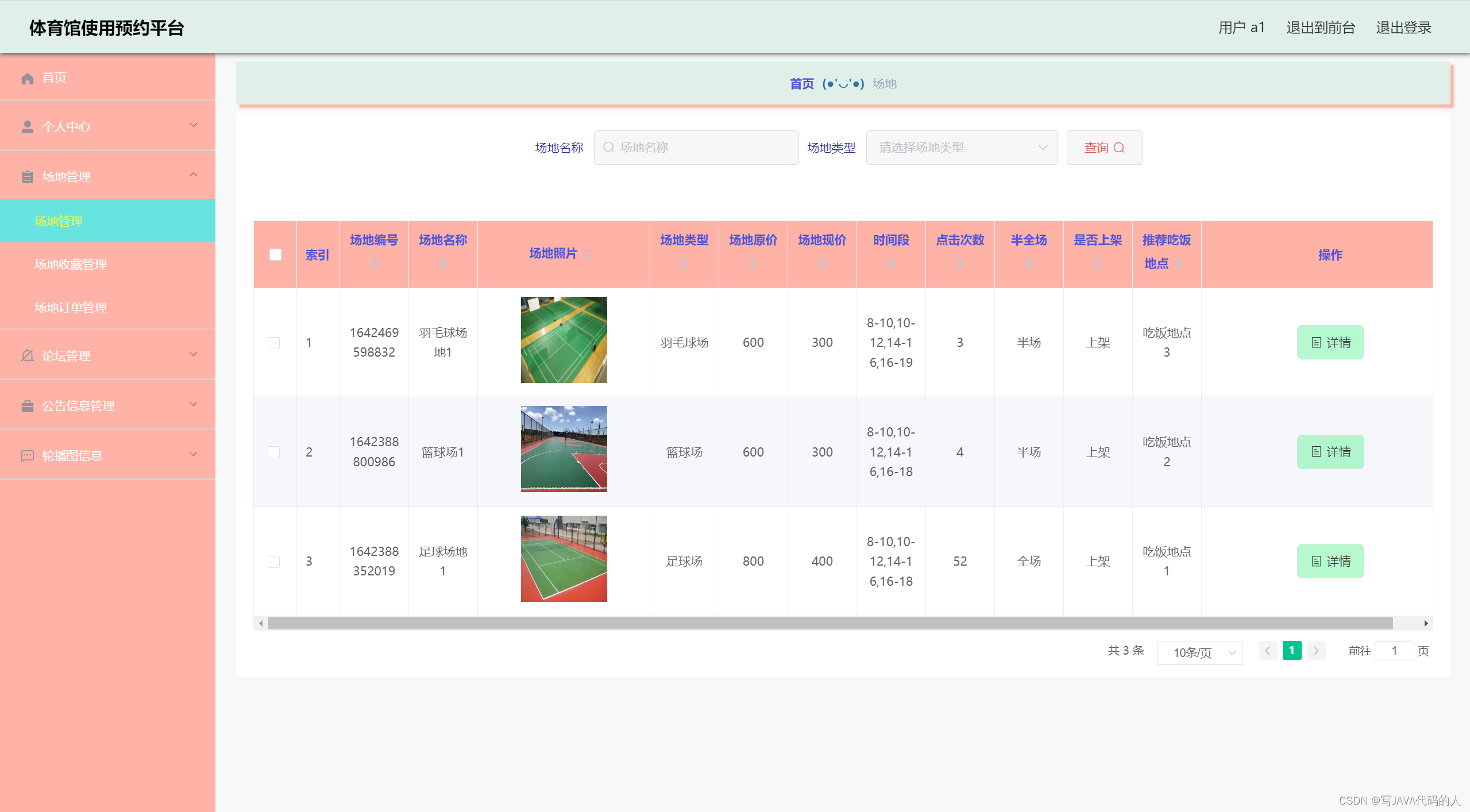Click sort arrows on 场地照片 column
Image resolution: width=1470 pixels, height=812 pixels.
tap(588, 254)
